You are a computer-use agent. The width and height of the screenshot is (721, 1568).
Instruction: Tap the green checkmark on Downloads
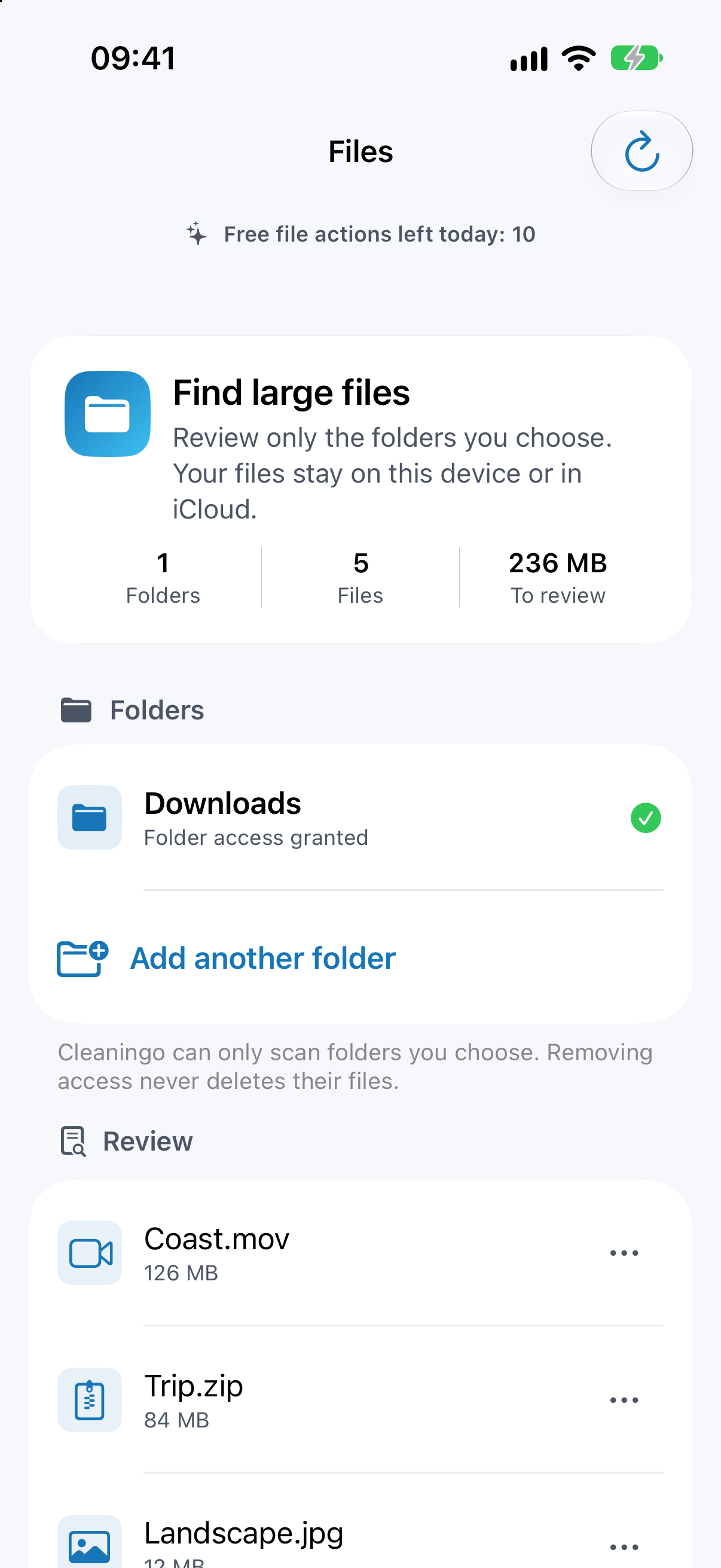(x=646, y=818)
